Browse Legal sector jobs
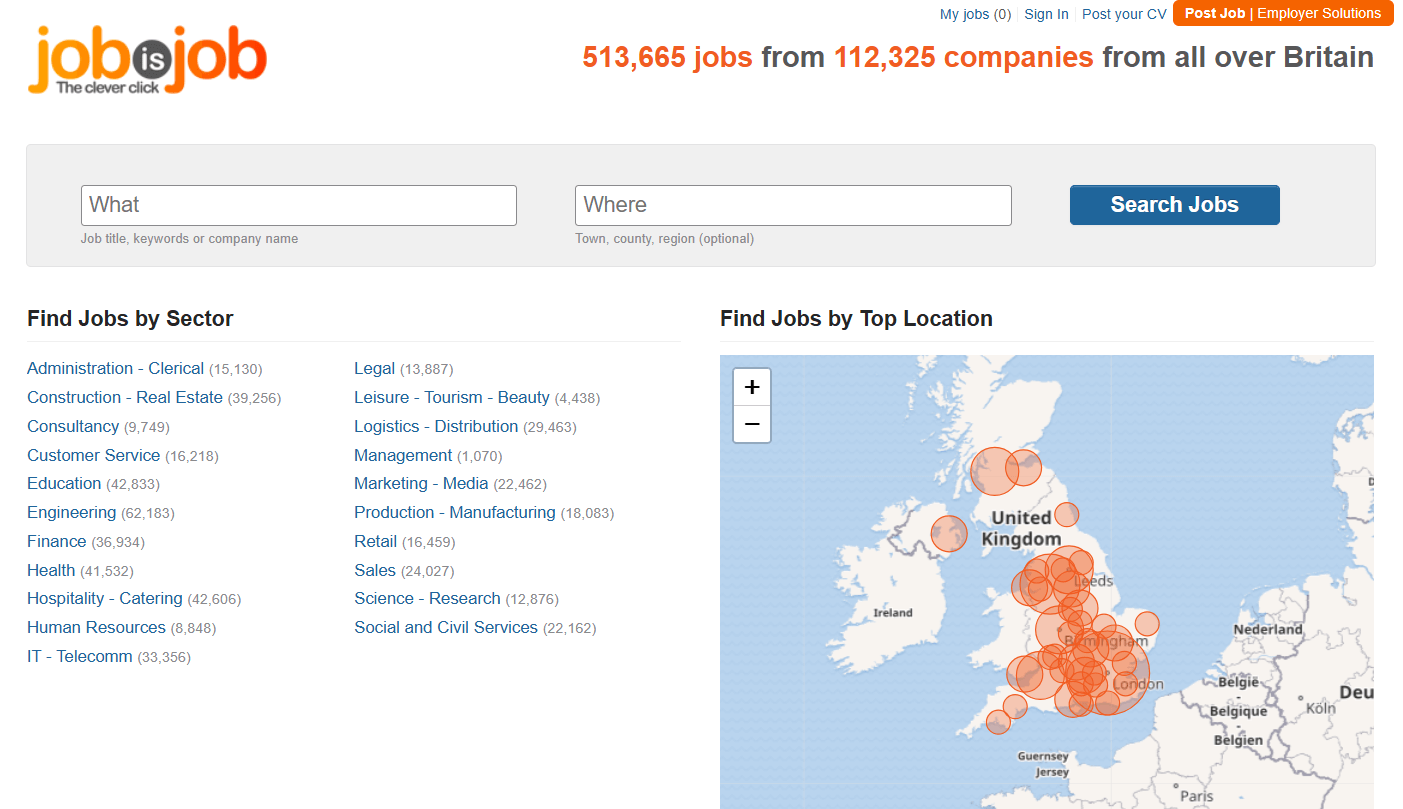This screenshot has width=1403, height=809. coord(375,368)
